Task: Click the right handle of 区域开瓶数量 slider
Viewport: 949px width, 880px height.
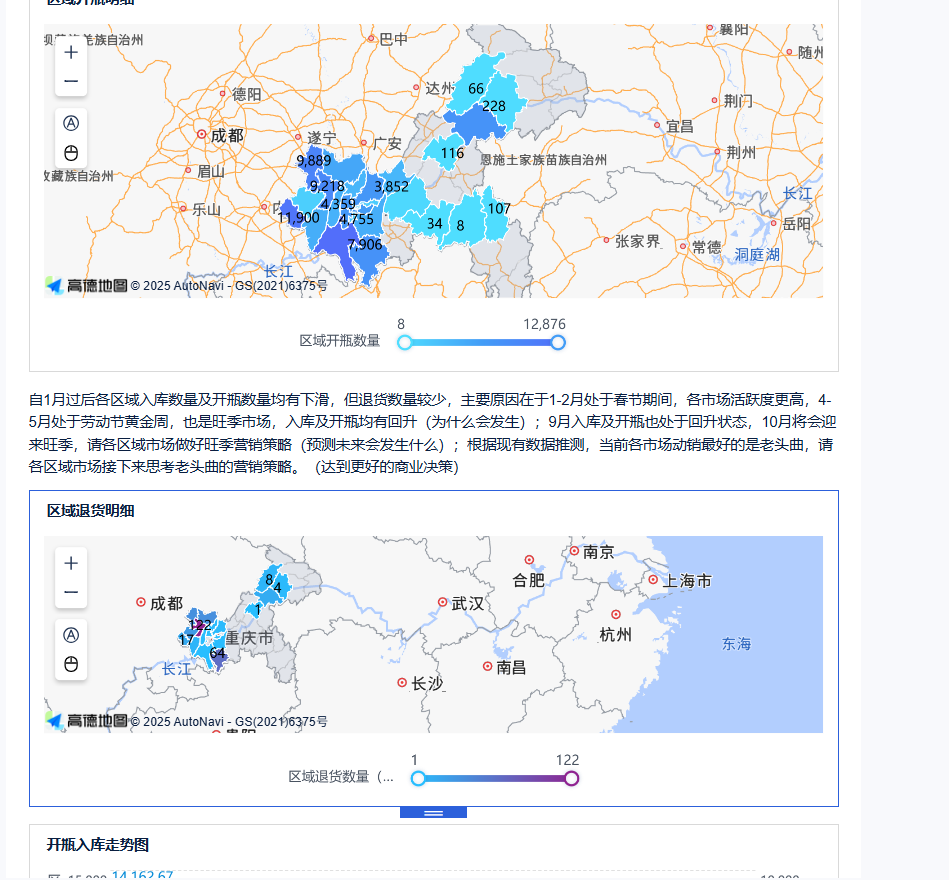Action: tap(559, 343)
